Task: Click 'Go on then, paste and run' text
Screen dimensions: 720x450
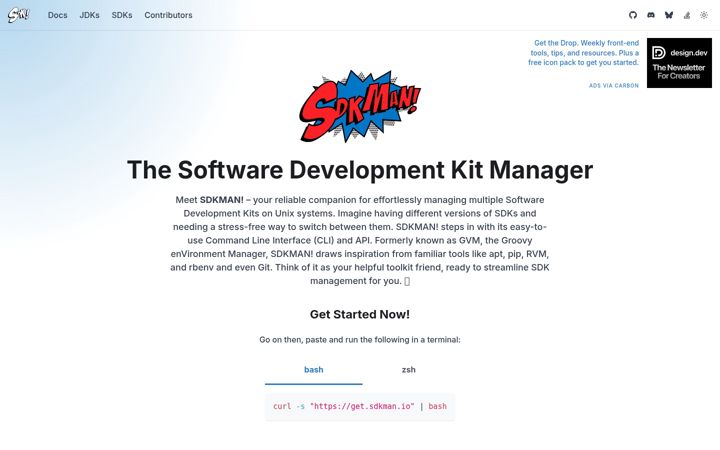Action: pyautogui.click(x=360, y=340)
